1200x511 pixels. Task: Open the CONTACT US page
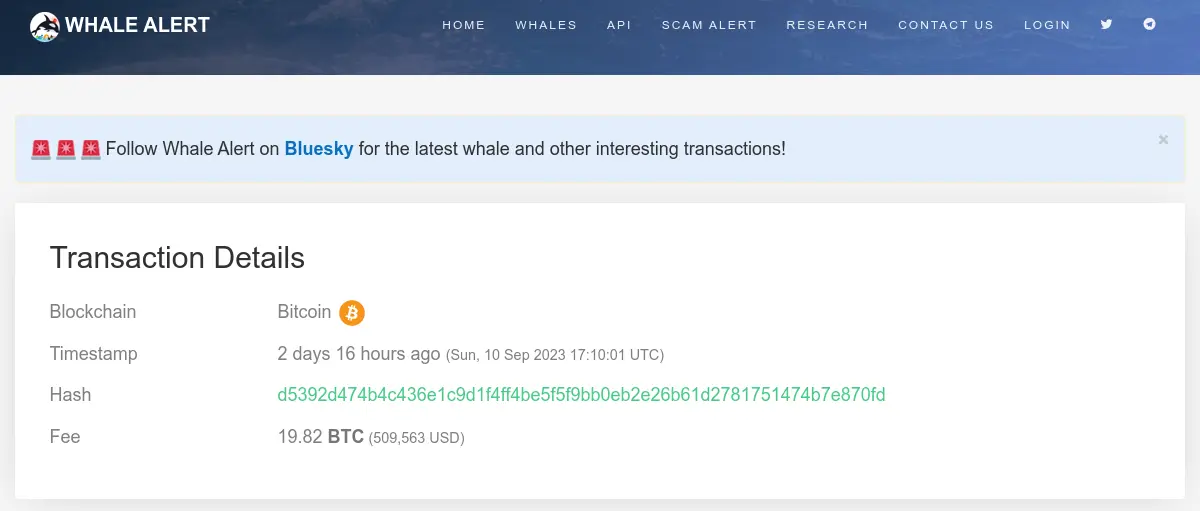(946, 25)
